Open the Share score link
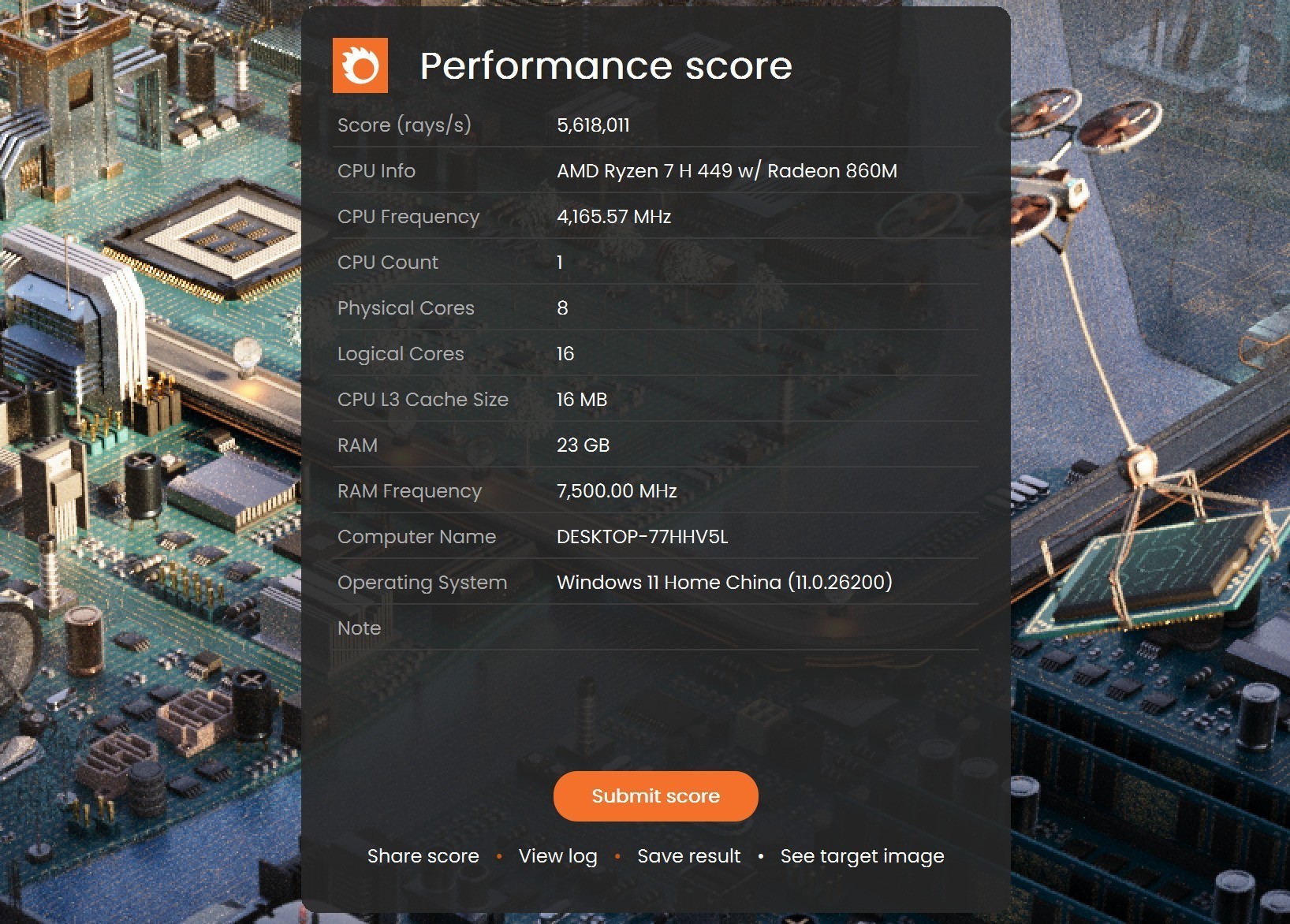The image size is (1290, 924). click(423, 856)
